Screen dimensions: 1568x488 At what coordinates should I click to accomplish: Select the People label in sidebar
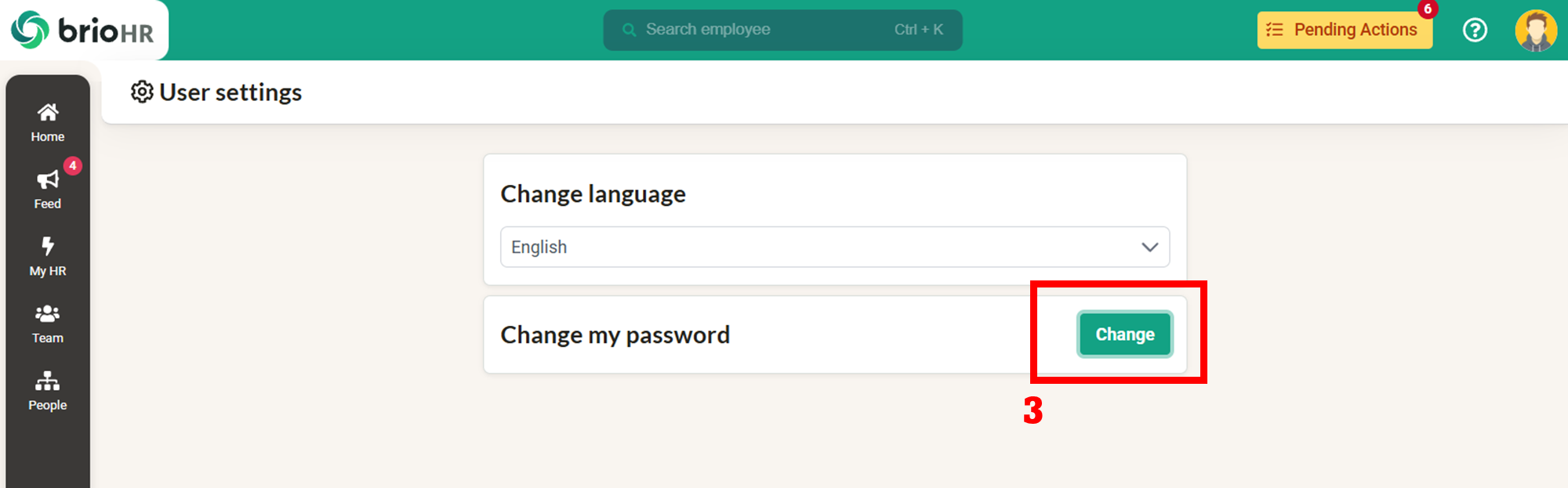click(48, 405)
